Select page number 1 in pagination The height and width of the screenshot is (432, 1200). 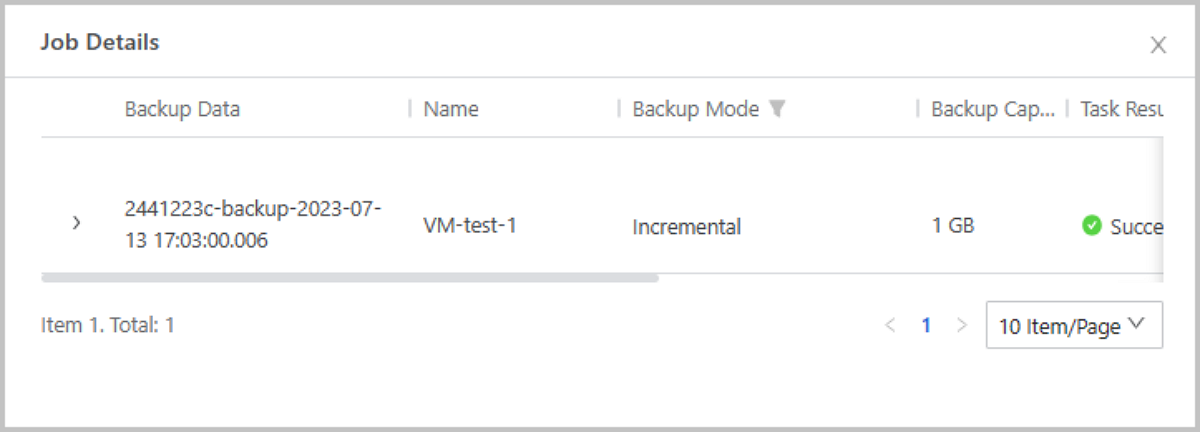[x=926, y=325]
